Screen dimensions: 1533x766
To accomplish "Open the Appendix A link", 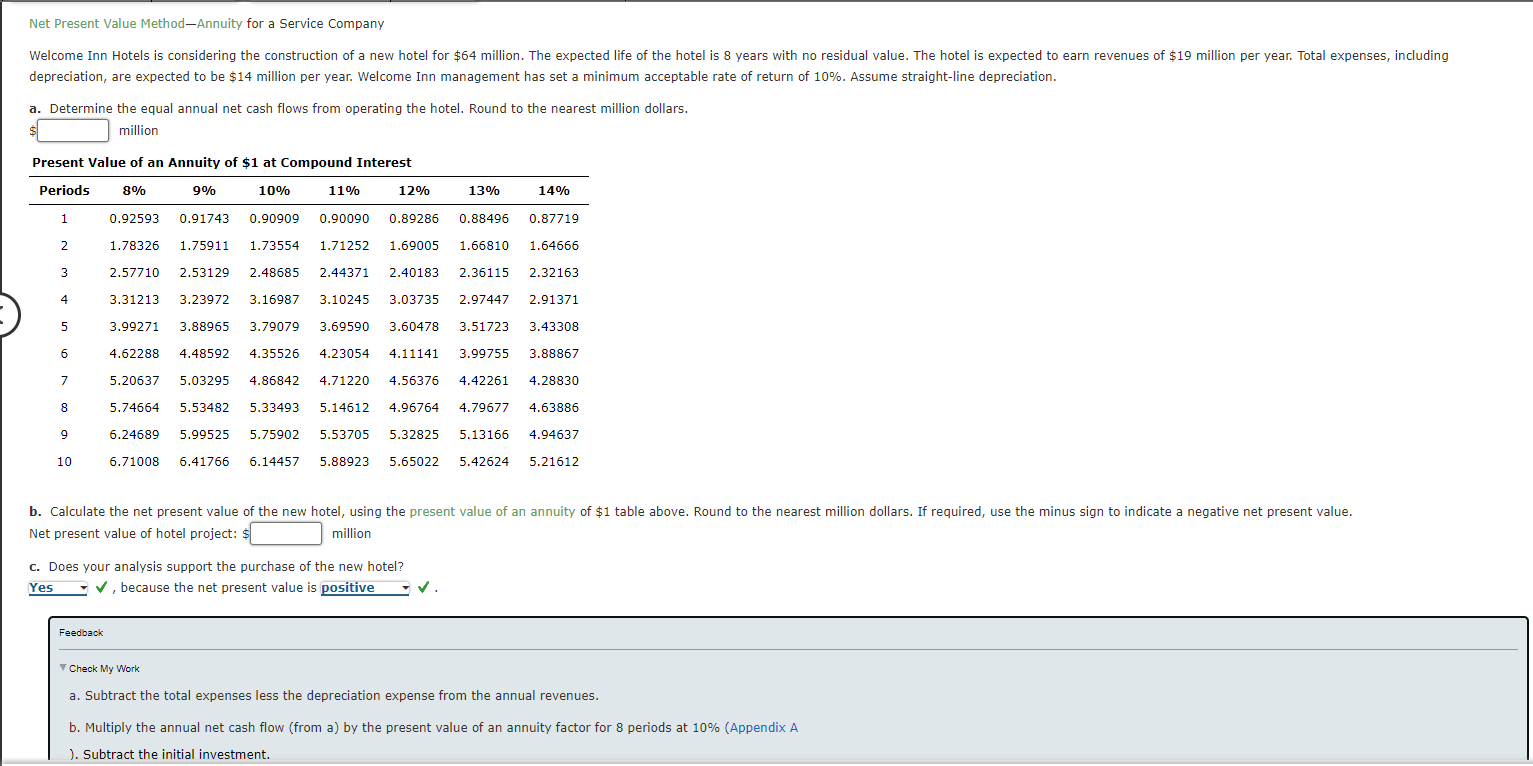I will (763, 727).
